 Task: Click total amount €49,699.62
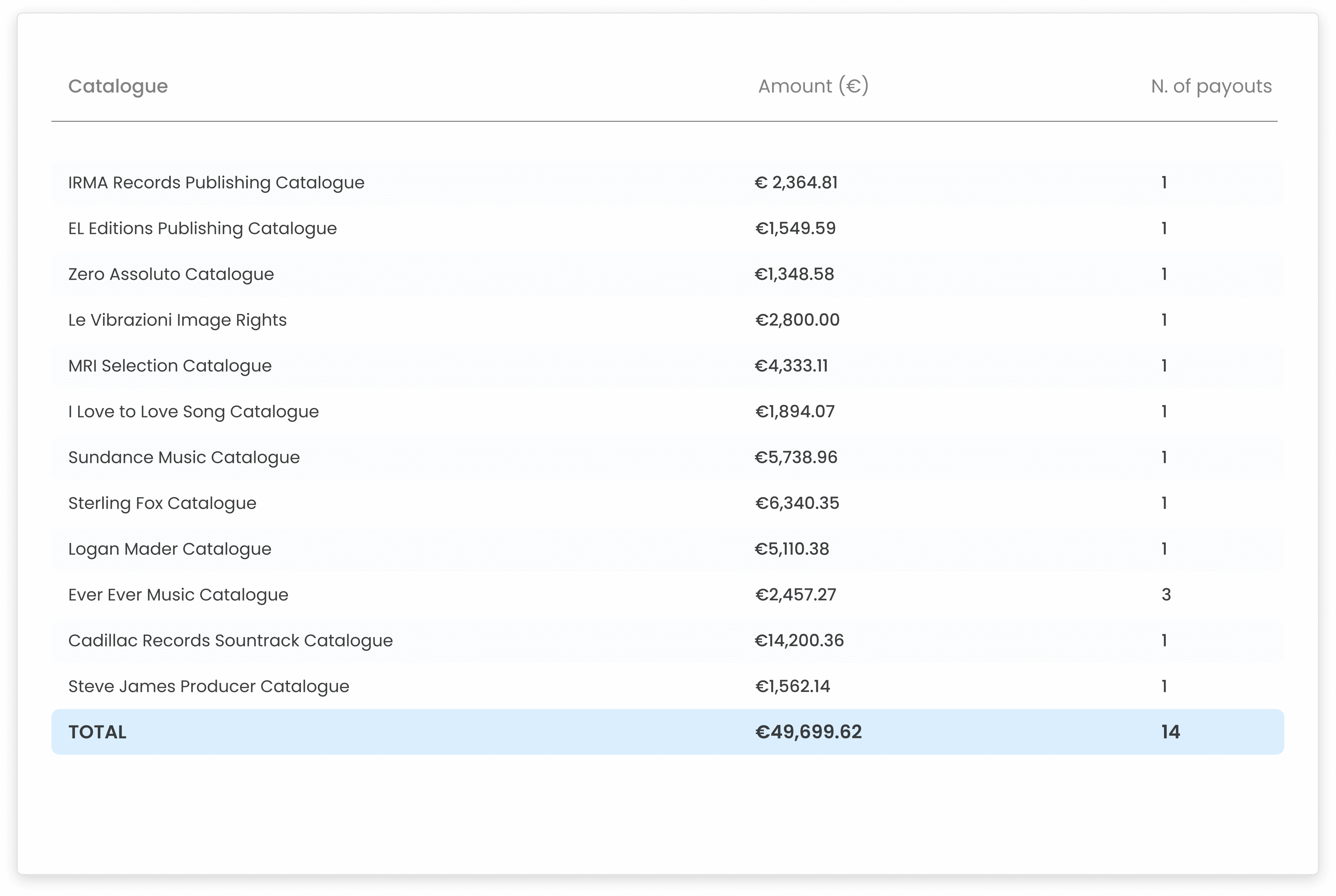click(x=808, y=732)
